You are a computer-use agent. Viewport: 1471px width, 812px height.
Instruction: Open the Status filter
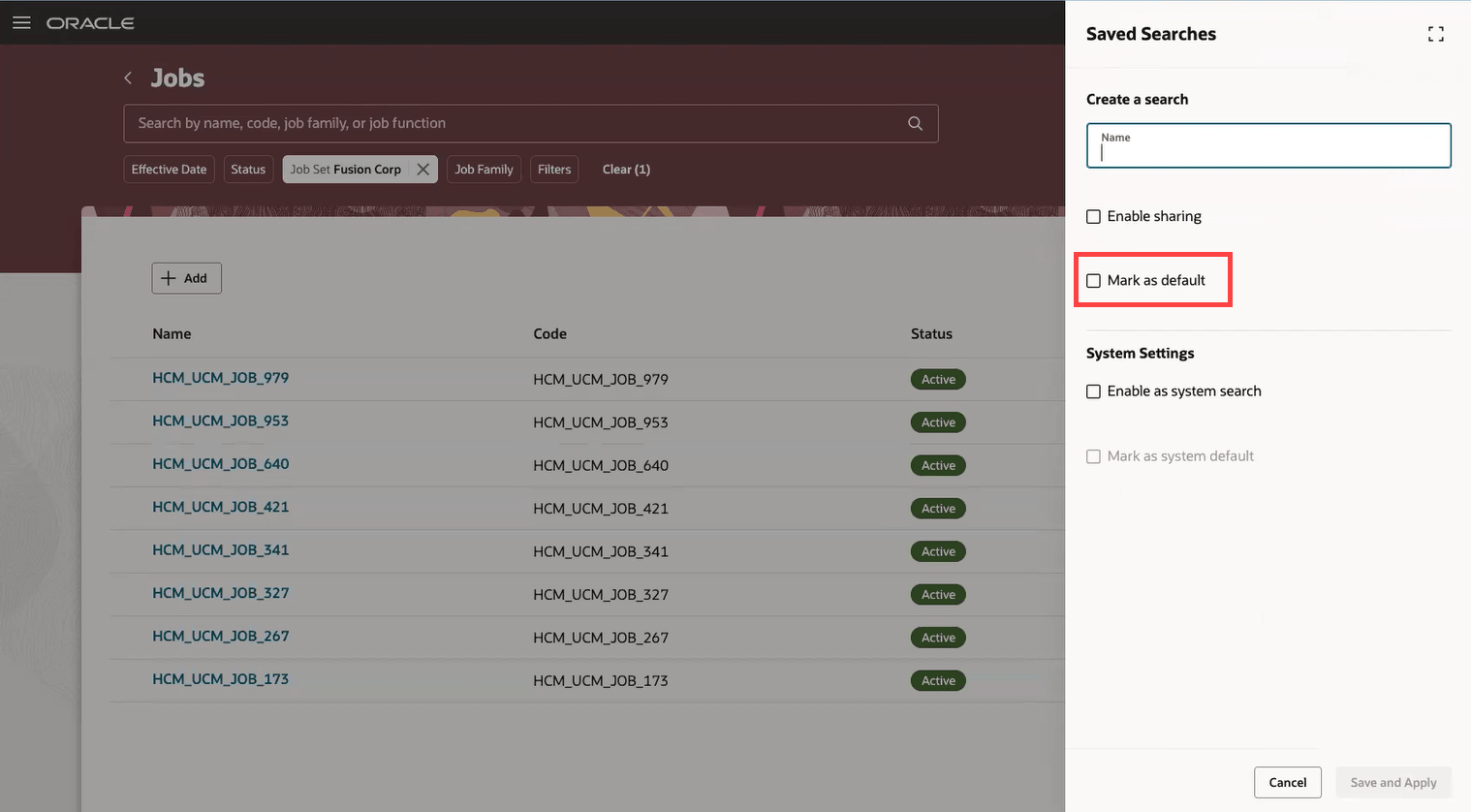[248, 169]
